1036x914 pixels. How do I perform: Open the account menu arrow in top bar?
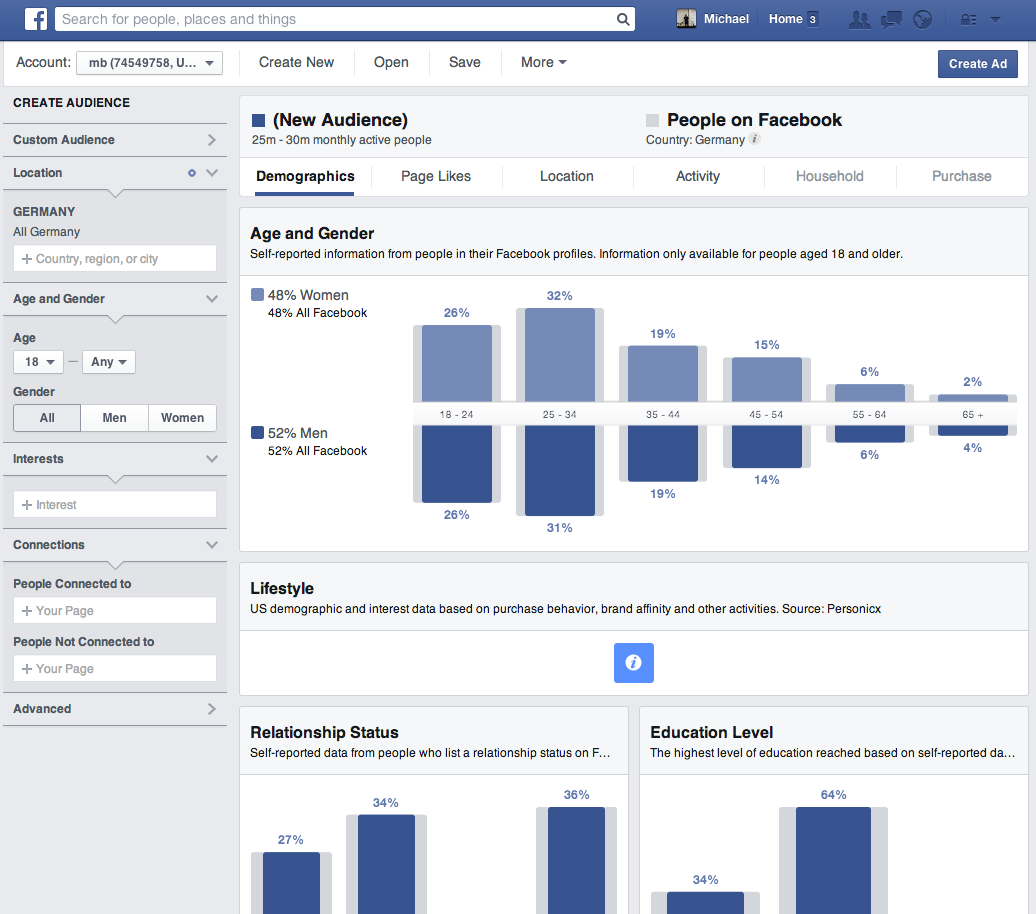pos(995,19)
